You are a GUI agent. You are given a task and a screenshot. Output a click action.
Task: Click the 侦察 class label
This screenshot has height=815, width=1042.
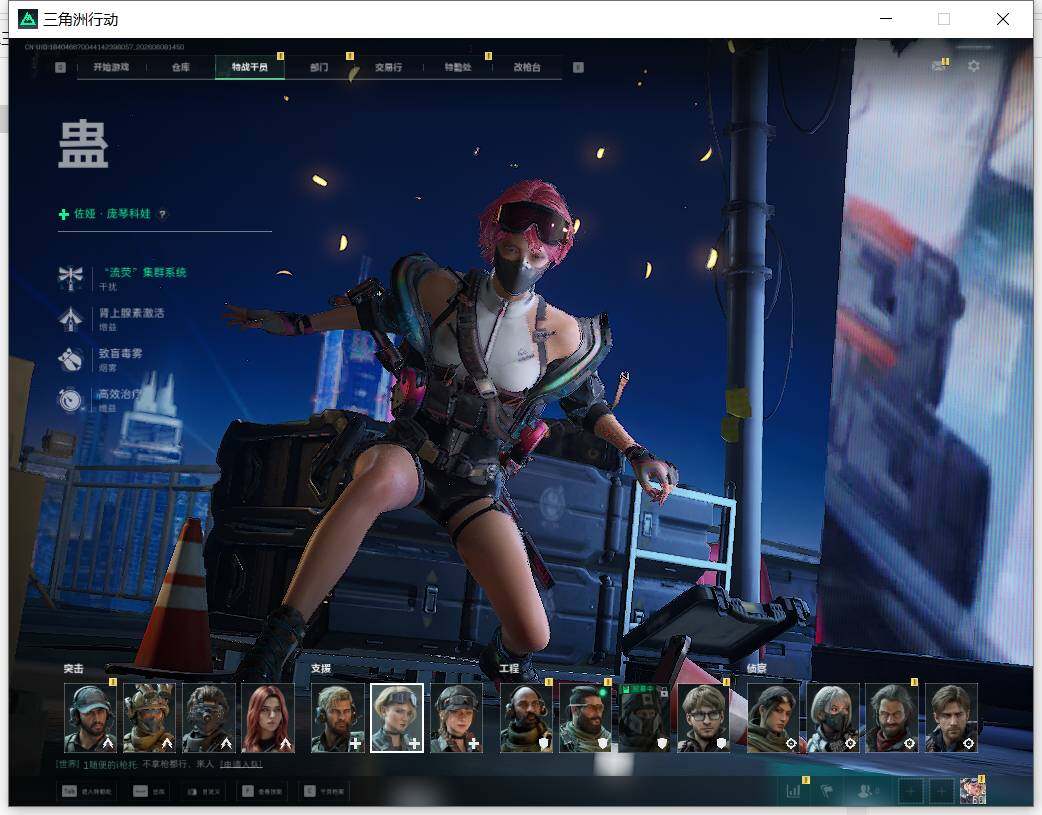point(756,669)
